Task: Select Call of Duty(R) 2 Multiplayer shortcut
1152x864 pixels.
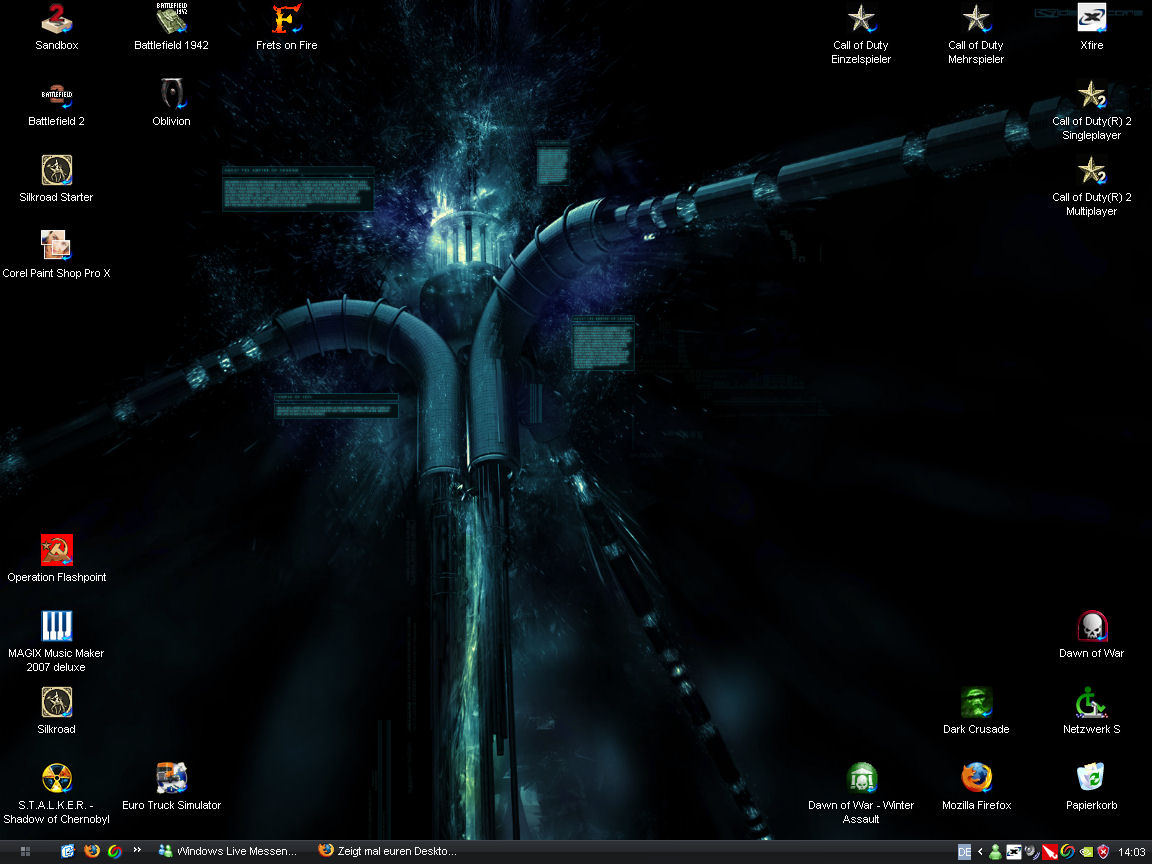Action: pyautogui.click(x=1091, y=172)
